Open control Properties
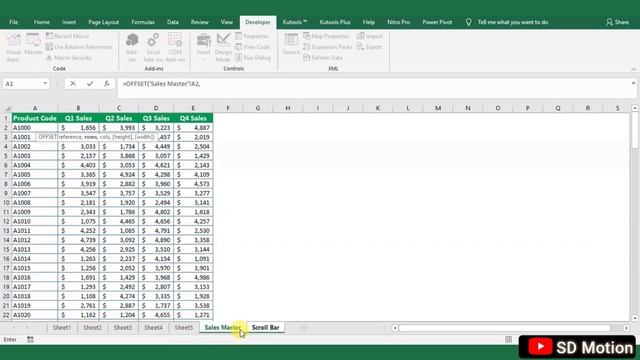The height and width of the screenshot is (360, 640). (x=252, y=36)
